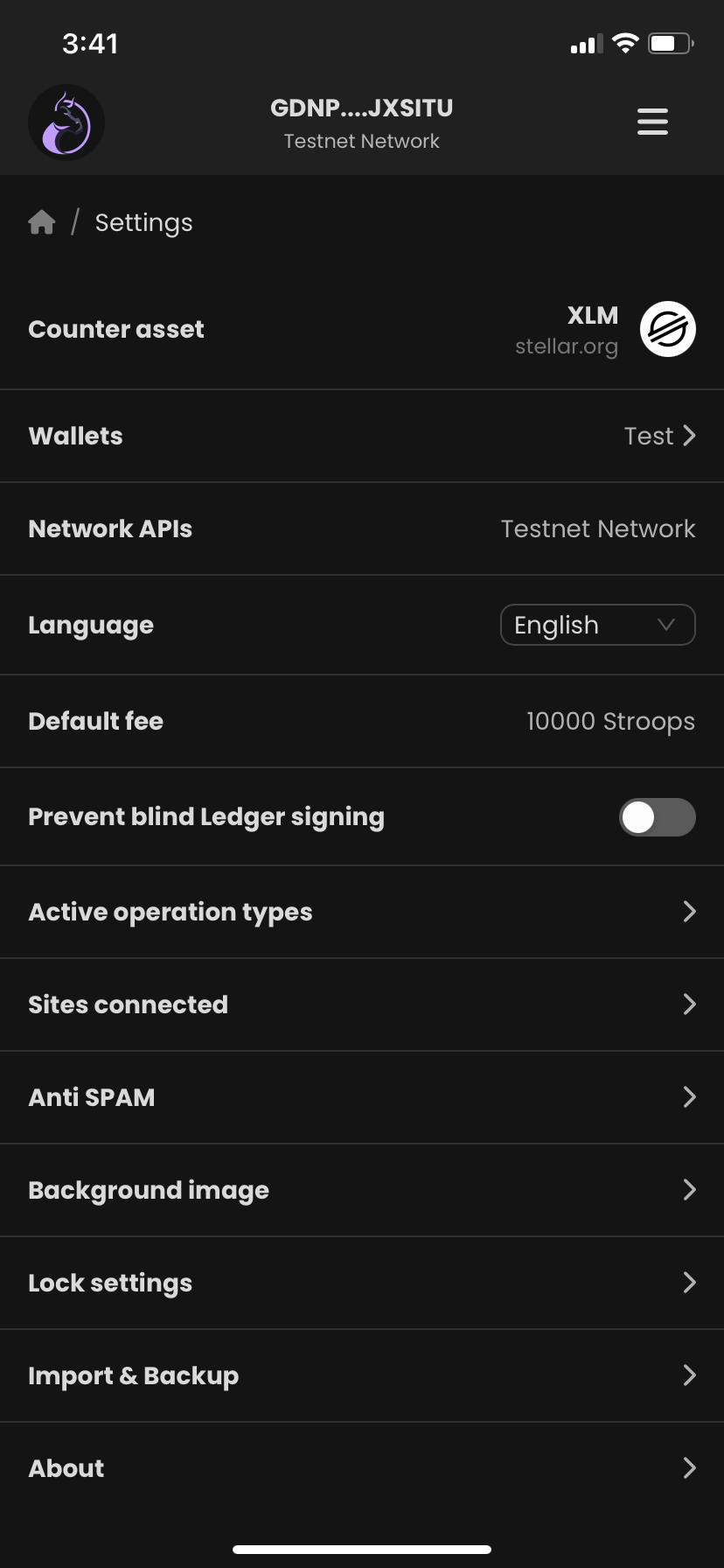Expand Wallets using the Test chevron
Screen dimensions: 724x1568
[689, 436]
